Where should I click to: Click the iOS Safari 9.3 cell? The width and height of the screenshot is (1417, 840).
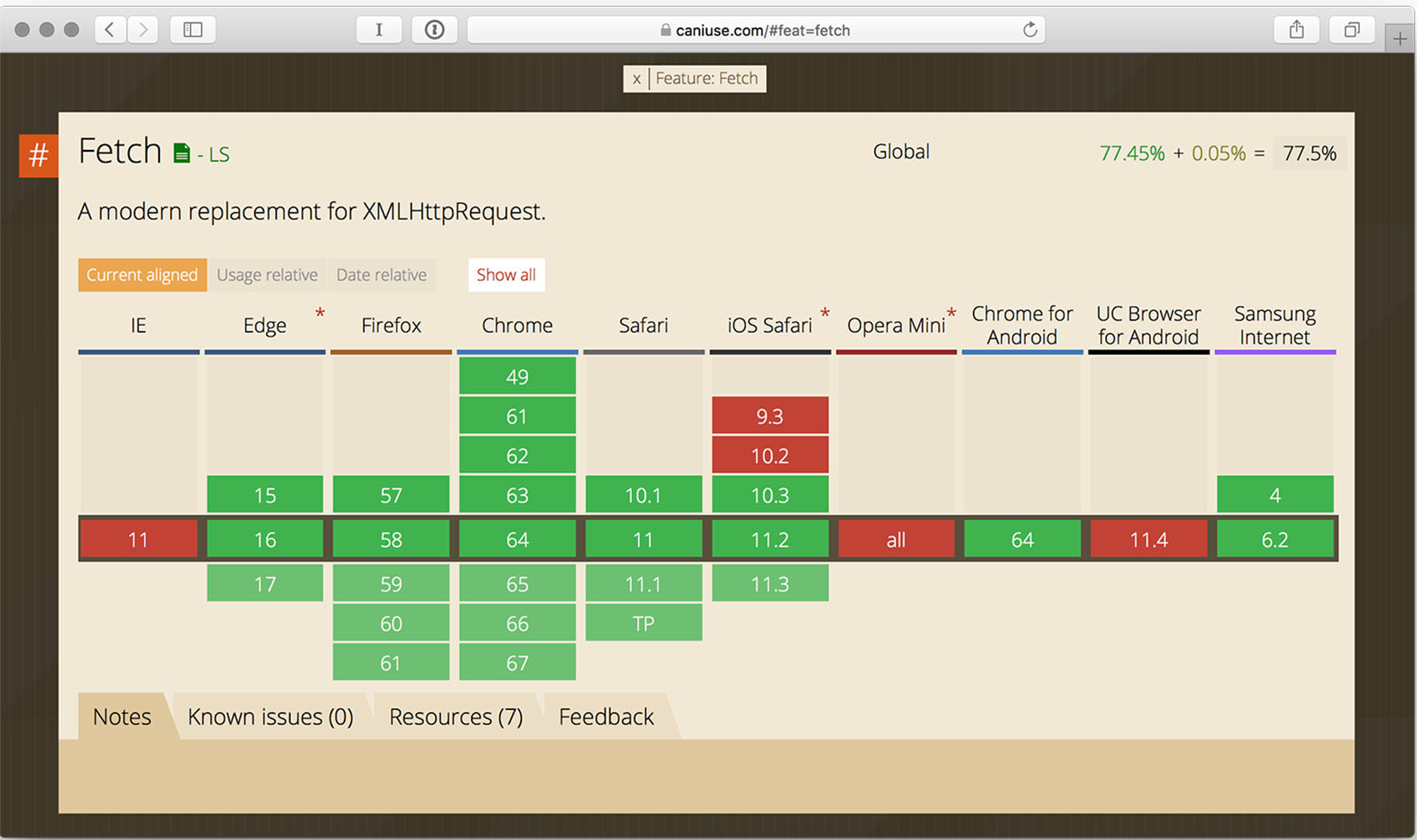point(770,416)
